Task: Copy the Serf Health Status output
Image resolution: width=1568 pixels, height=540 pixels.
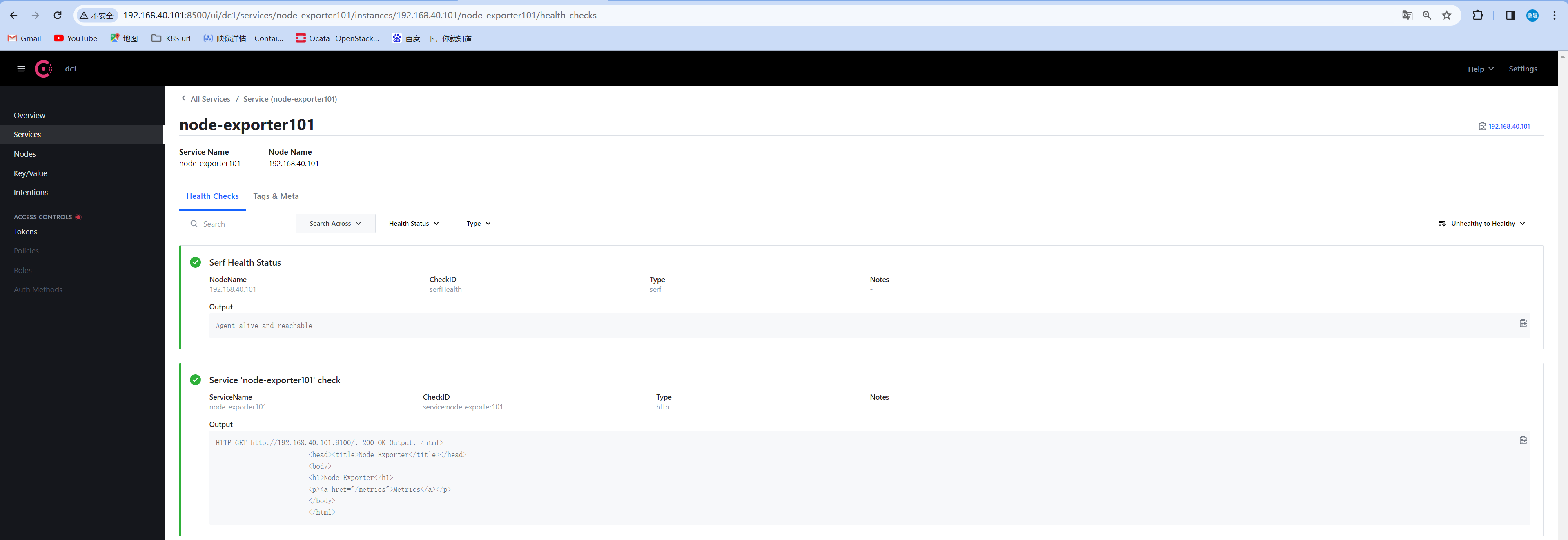Action: point(1523,323)
